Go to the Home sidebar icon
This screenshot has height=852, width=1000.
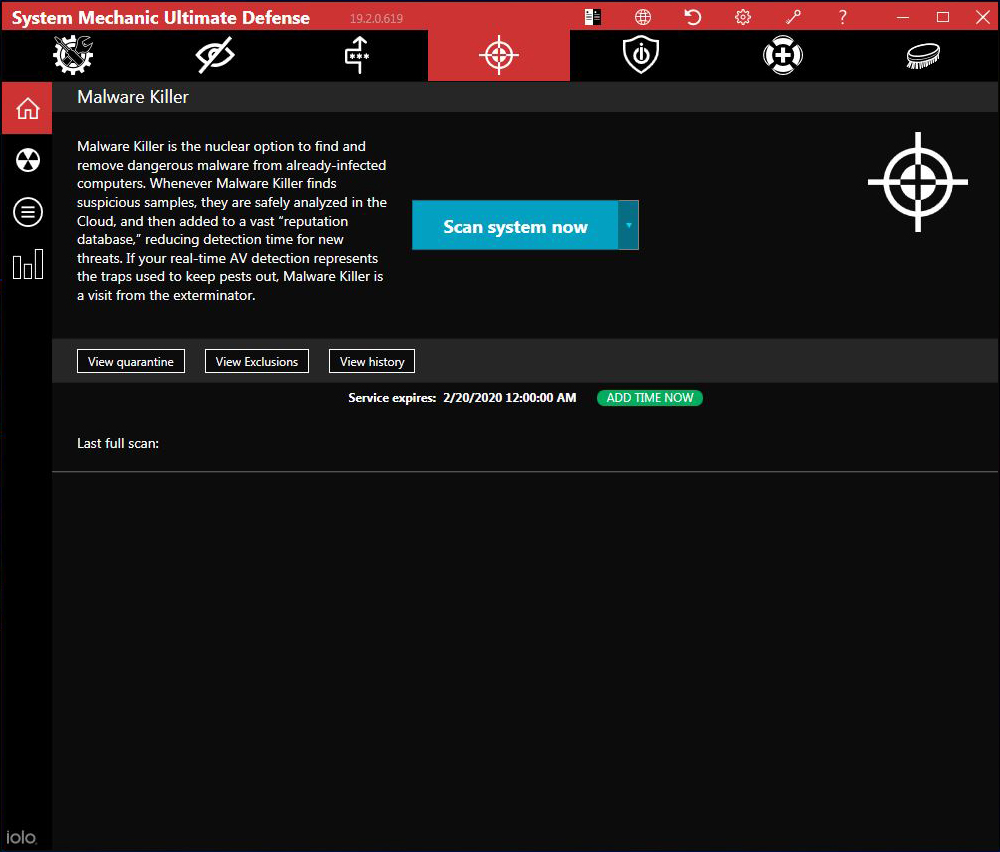coord(27,108)
